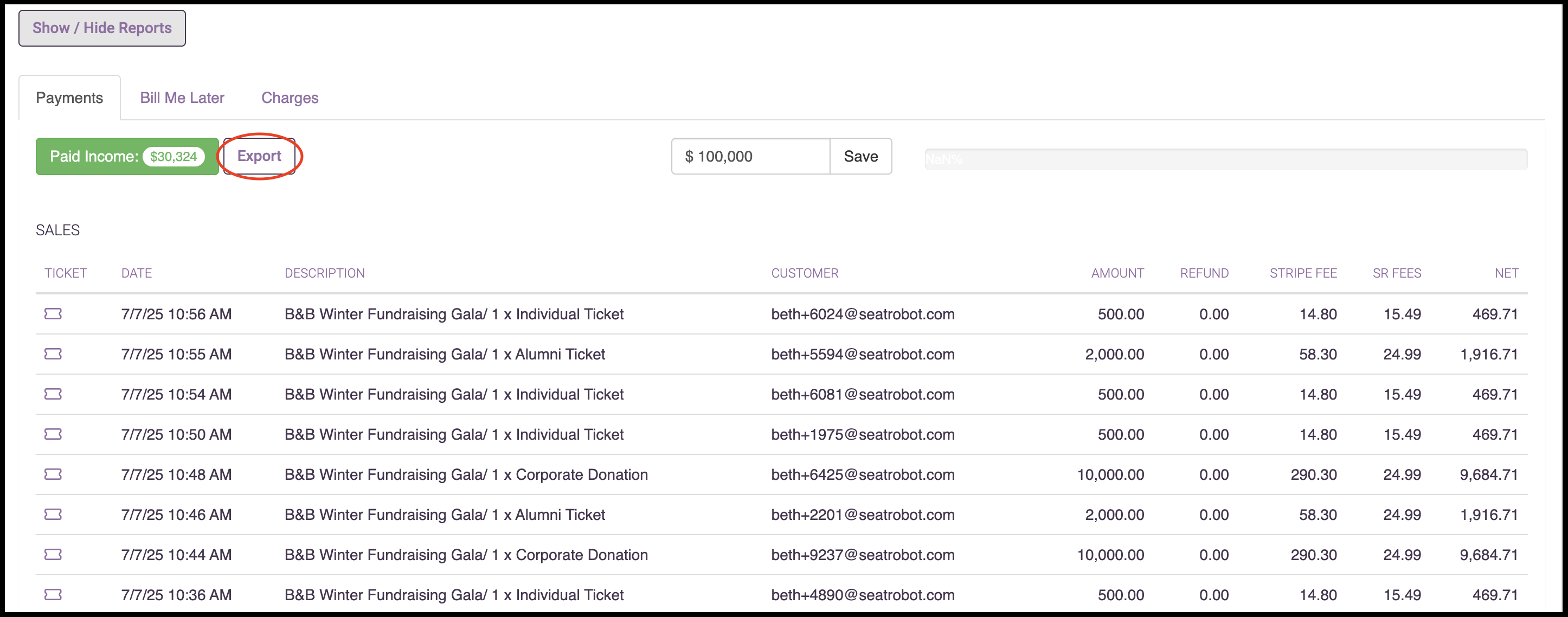Select customer beth+5594@seatrobot.com

click(x=863, y=354)
